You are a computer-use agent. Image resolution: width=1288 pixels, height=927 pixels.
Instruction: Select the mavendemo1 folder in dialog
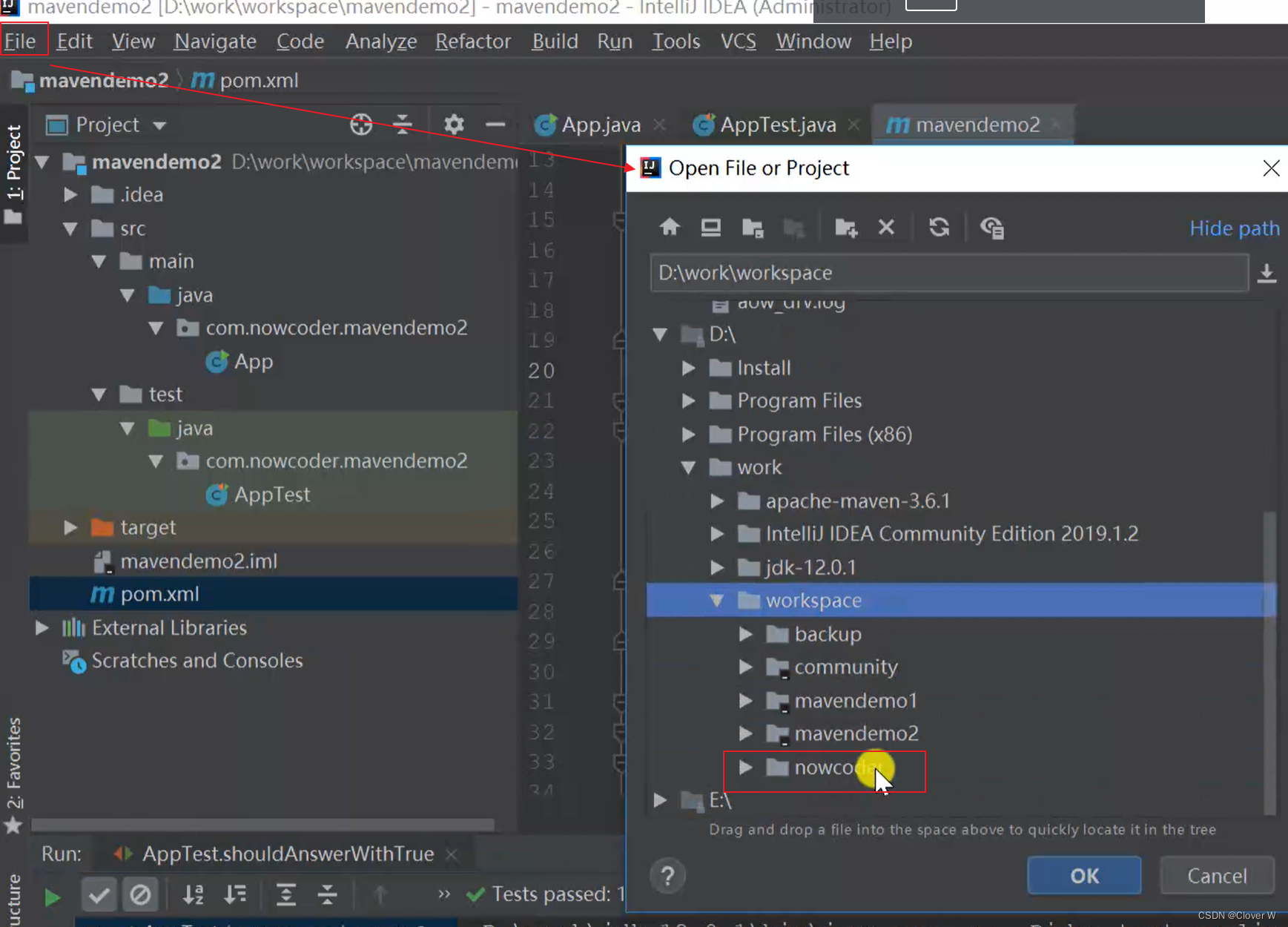pos(856,701)
